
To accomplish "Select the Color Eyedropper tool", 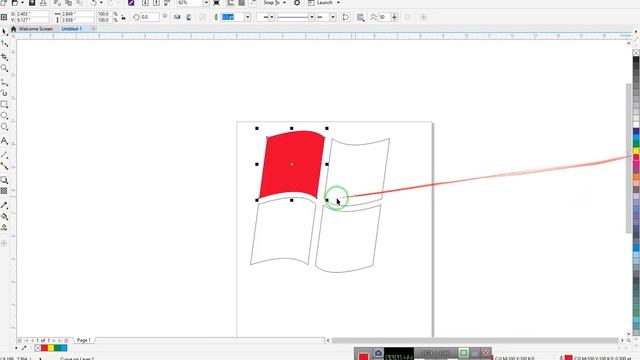I will [4, 205].
